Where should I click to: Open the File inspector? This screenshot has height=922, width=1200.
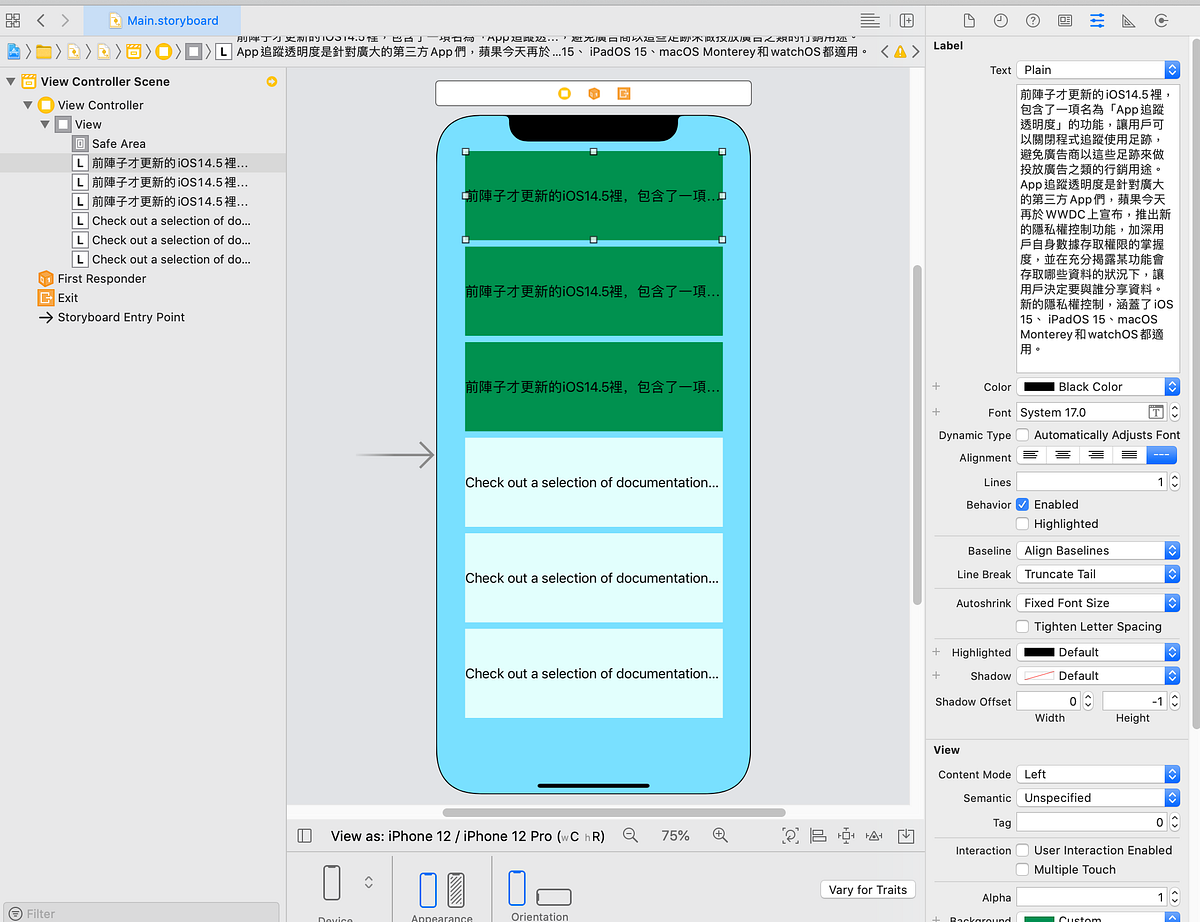[970, 20]
